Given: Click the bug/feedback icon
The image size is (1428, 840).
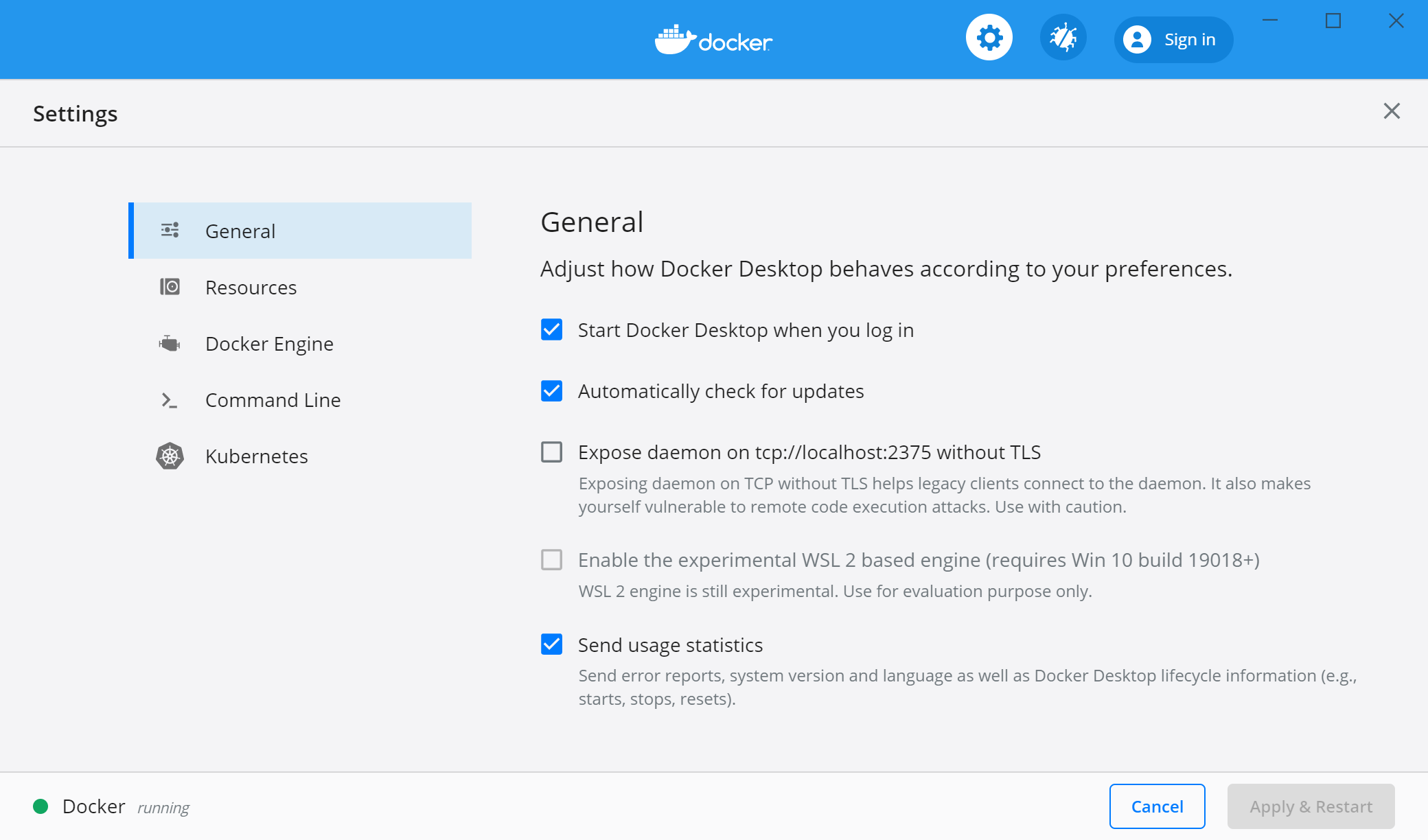Looking at the screenshot, I should 1062,39.
